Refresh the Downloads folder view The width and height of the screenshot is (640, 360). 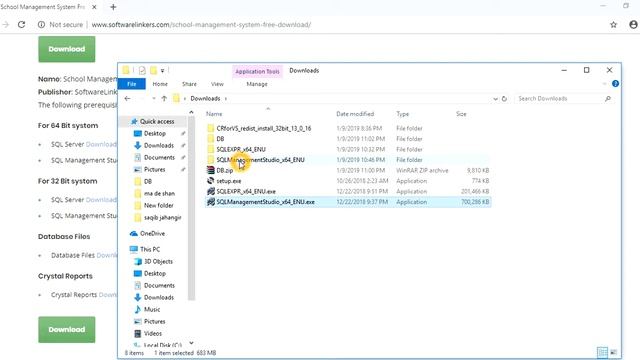point(504,99)
